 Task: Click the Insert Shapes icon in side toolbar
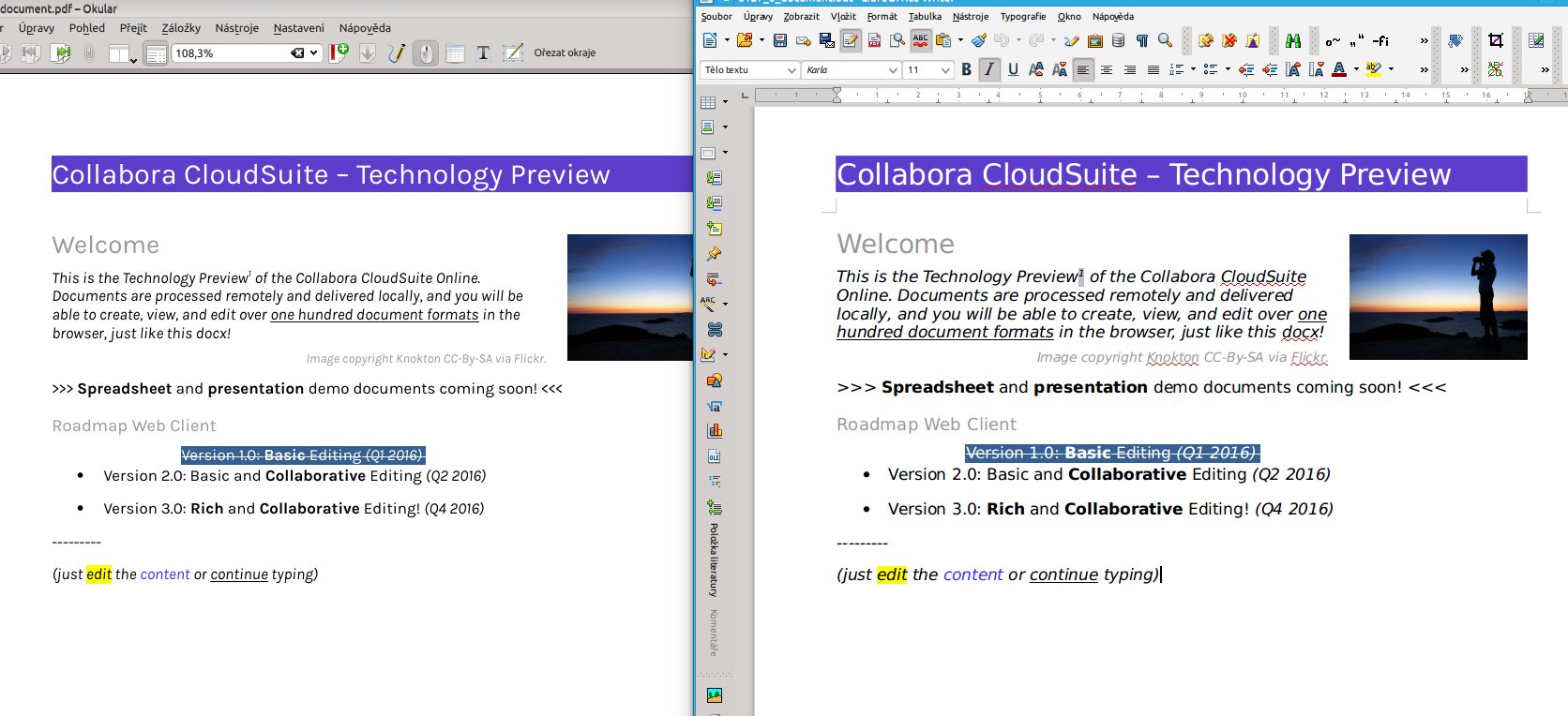pos(715,380)
